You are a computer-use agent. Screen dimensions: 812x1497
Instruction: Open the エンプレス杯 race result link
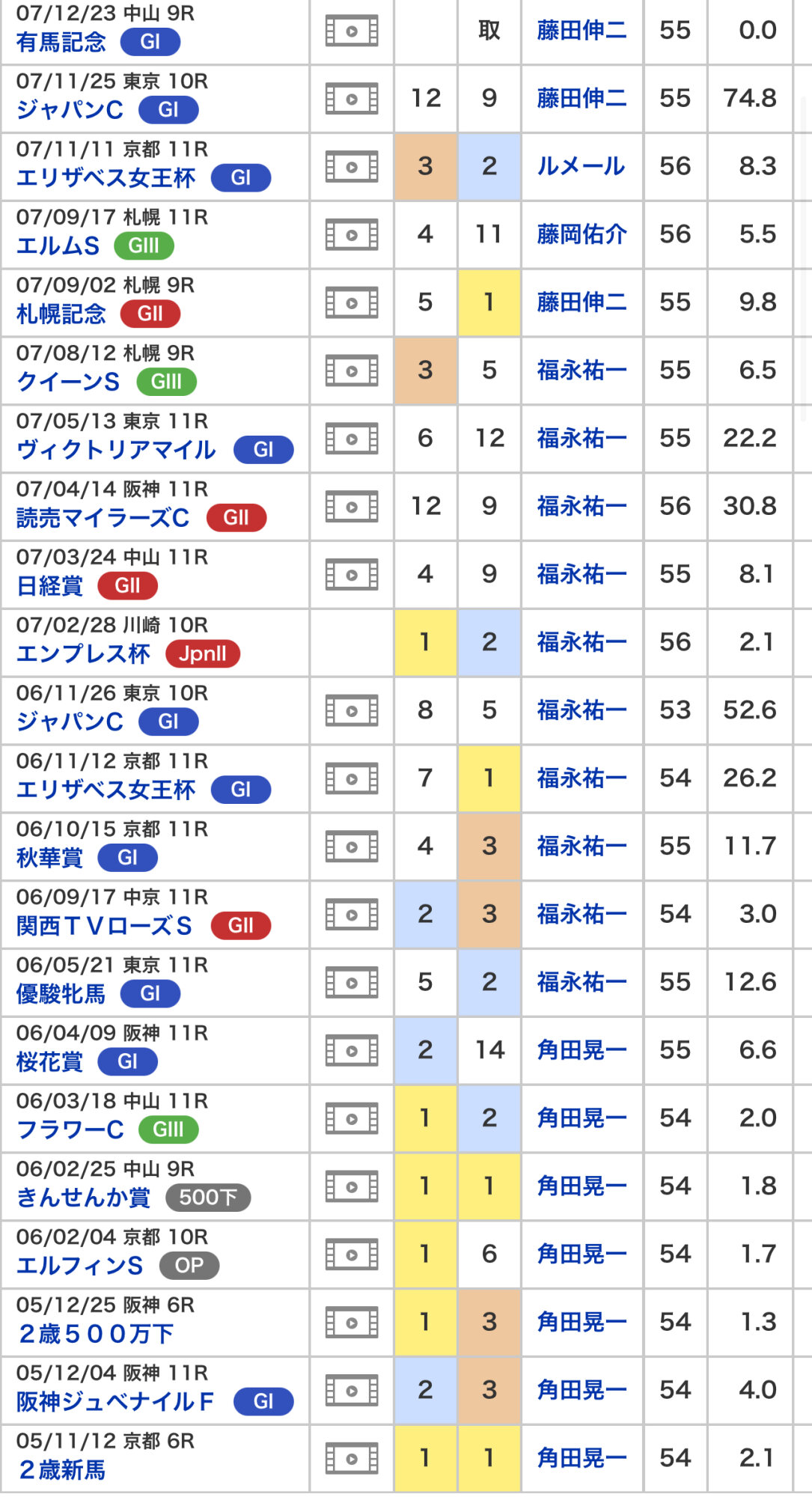pos(83,654)
